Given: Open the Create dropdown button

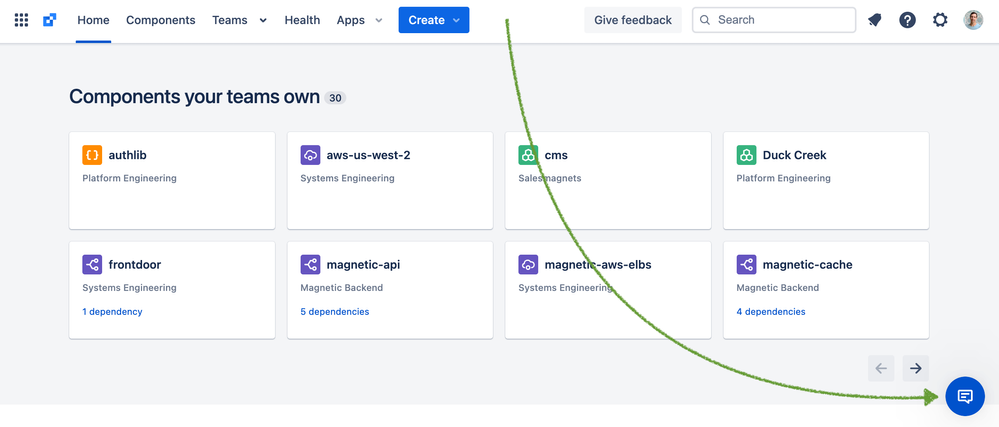Looking at the screenshot, I should pos(434,20).
